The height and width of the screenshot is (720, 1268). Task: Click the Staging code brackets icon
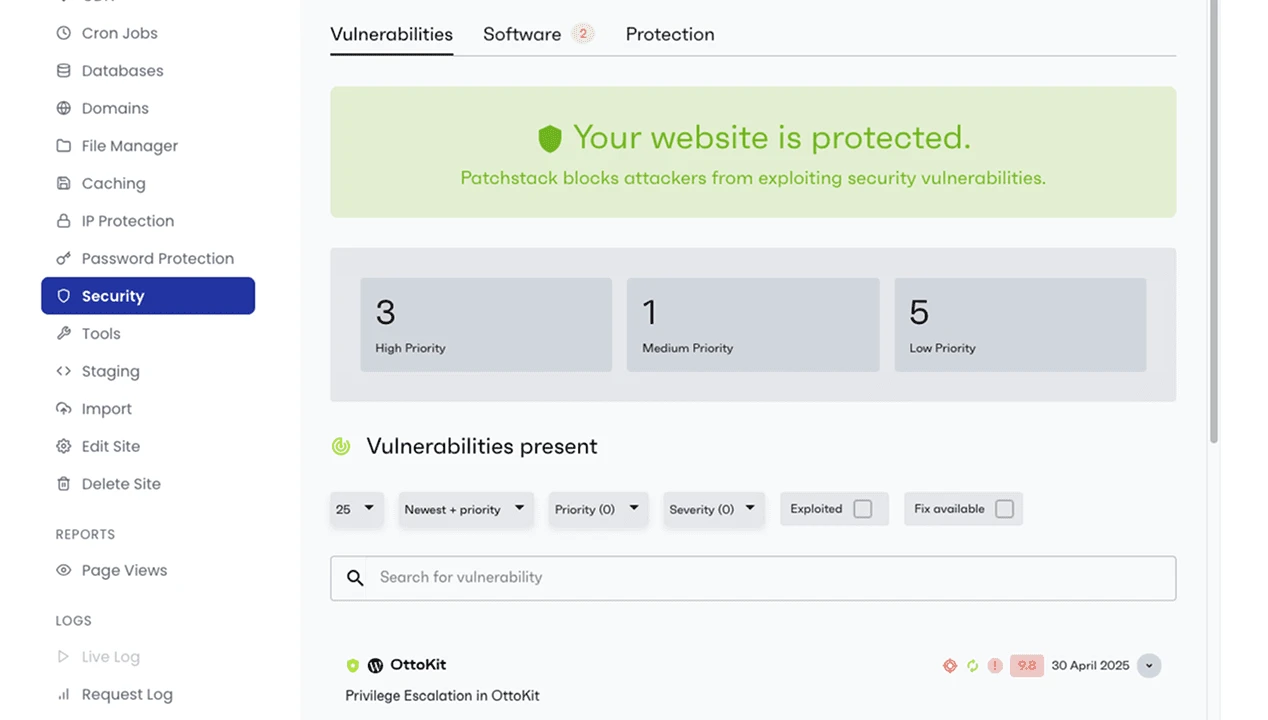pyautogui.click(x=64, y=371)
